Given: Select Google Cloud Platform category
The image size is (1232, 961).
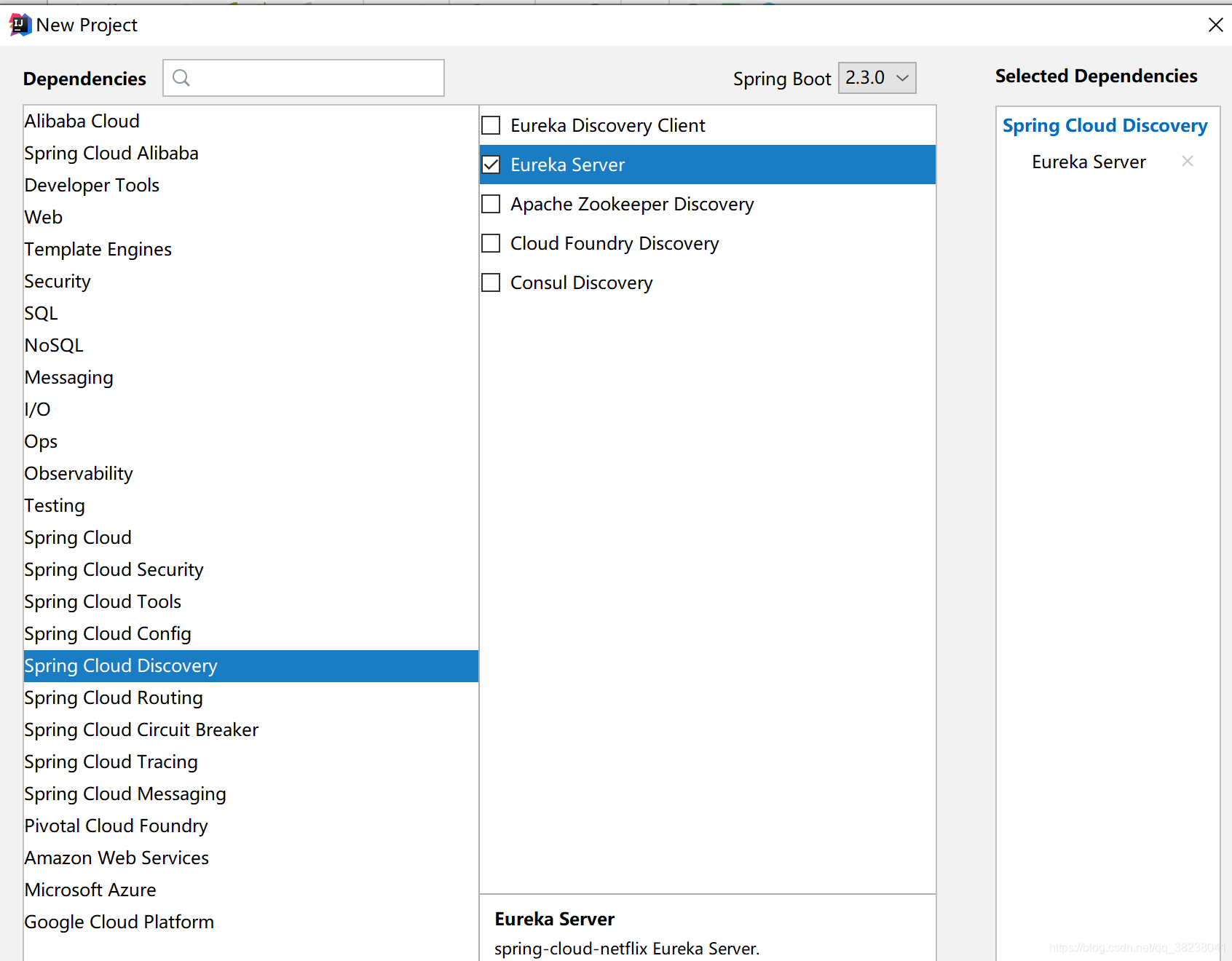Looking at the screenshot, I should [250, 922].
